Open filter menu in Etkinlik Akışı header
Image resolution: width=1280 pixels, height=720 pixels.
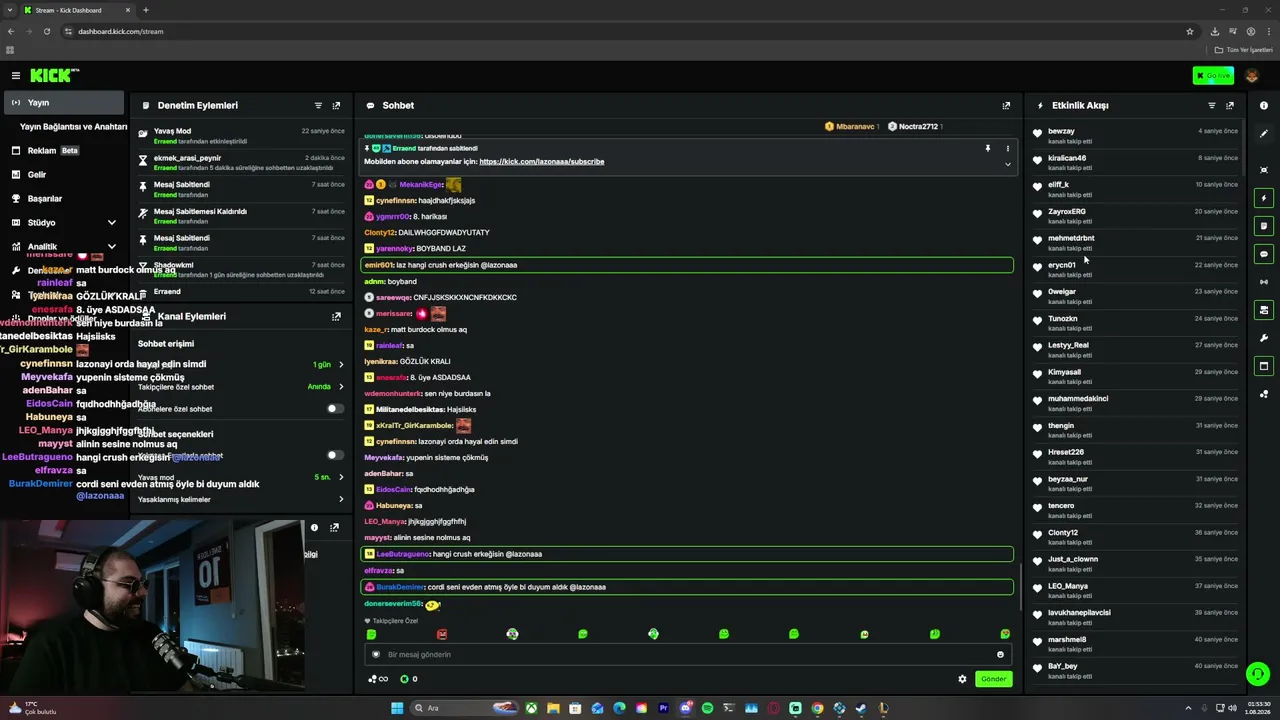pos(1212,105)
